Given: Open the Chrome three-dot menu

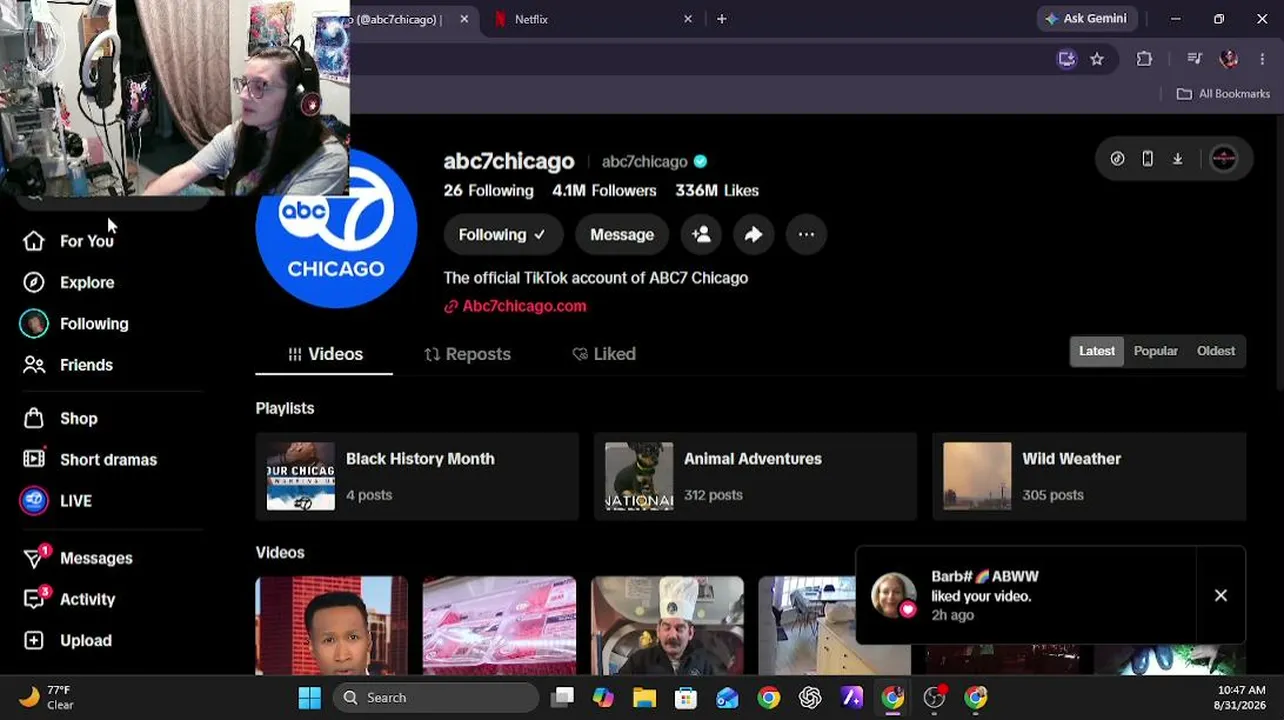Looking at the screenshot, I should [x=1262, y=59].
